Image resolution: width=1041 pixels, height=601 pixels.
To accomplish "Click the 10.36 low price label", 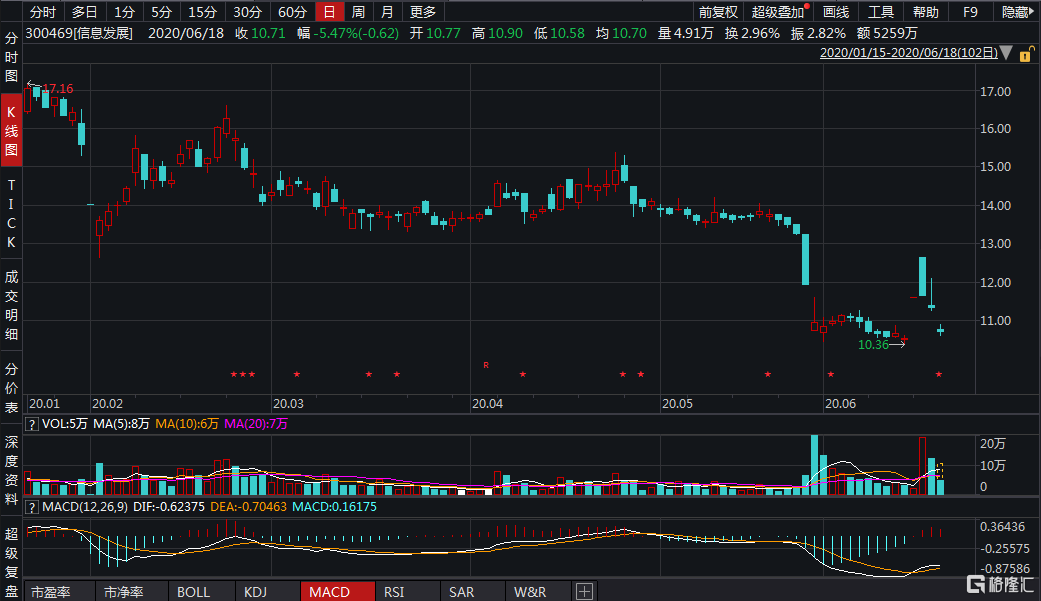I will [x=873, y=345].
